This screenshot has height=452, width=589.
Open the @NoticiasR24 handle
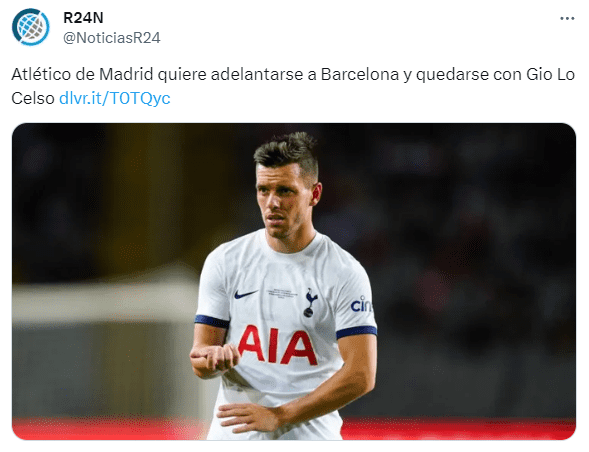(112, 38)
